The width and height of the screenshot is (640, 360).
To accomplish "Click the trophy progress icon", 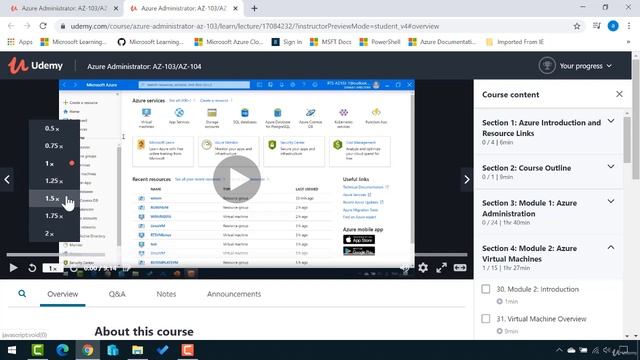I will pos(547,66).
